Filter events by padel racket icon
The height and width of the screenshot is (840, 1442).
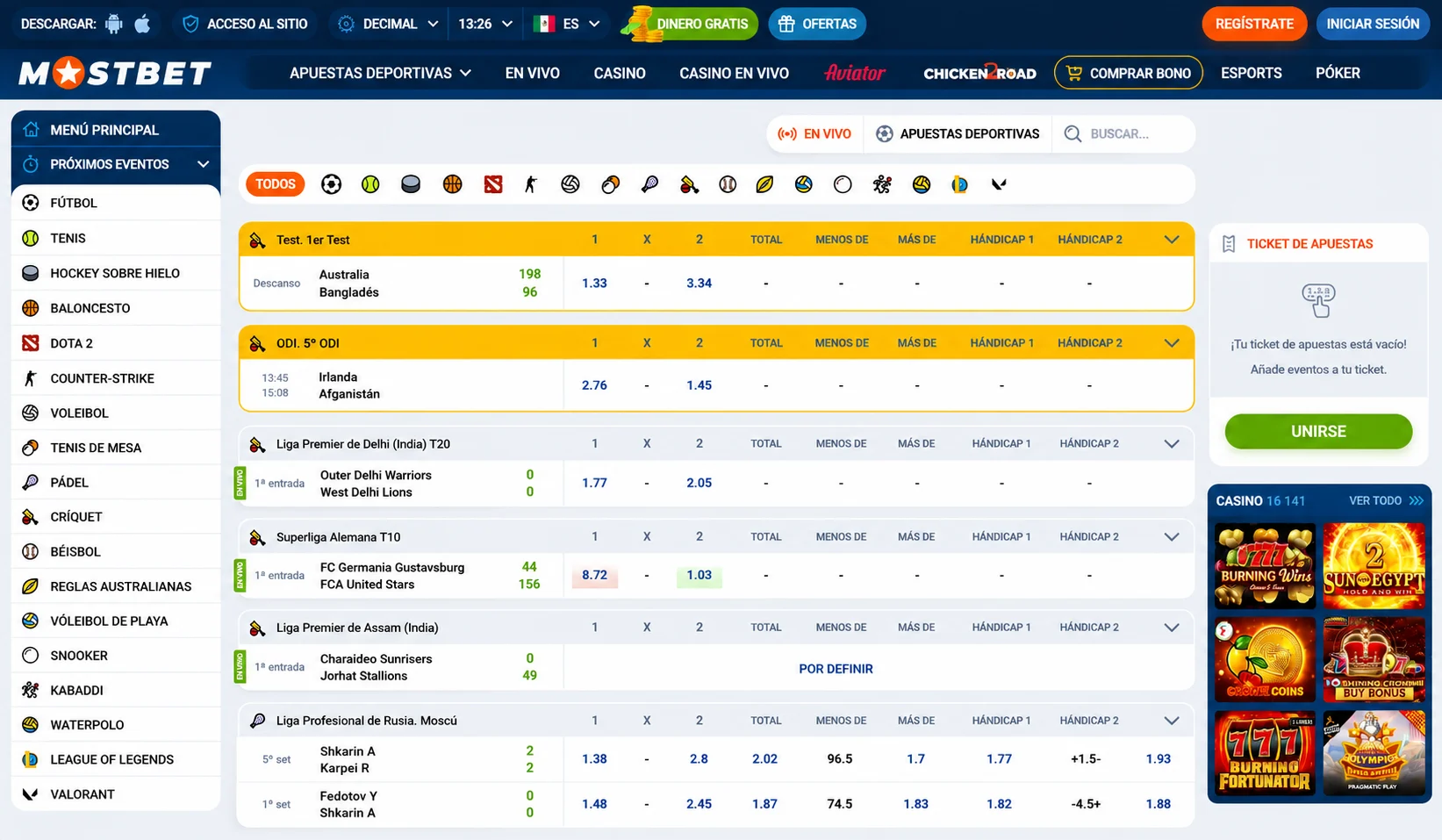pyautogui.click(x=649, y=184)
